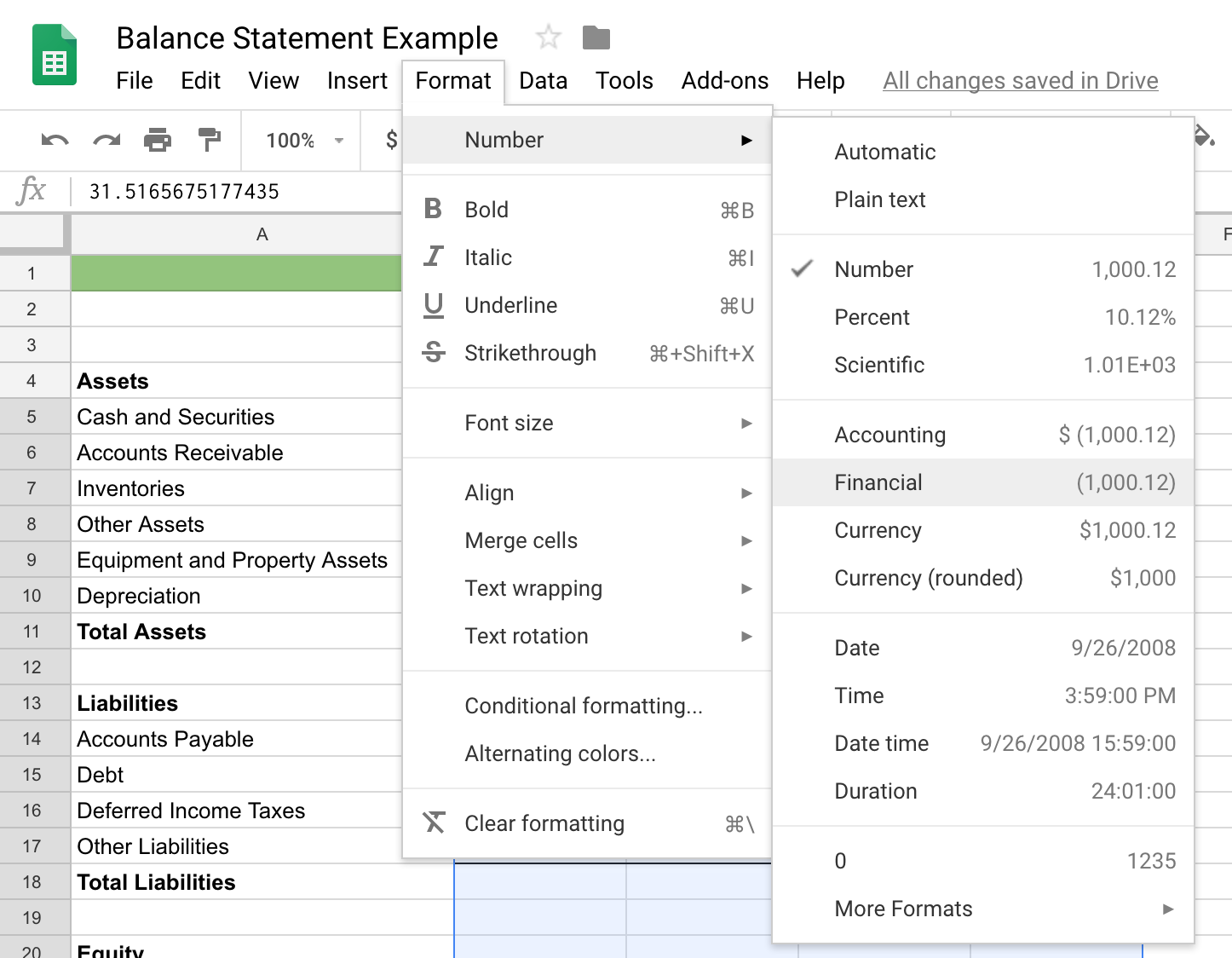1232x958 pixels.
Task: Open the Google Sheets home icon
Action: point(55,55)
